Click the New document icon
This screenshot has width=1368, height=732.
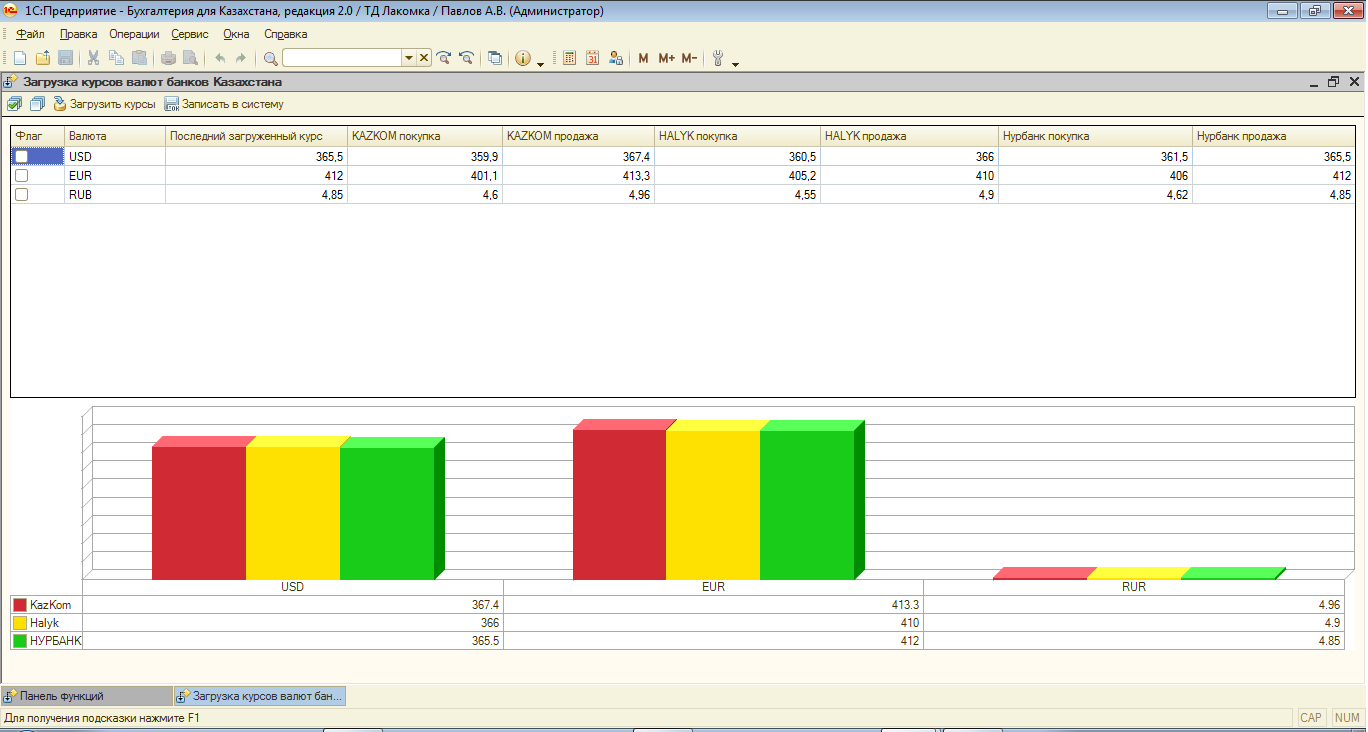(20, 58)
